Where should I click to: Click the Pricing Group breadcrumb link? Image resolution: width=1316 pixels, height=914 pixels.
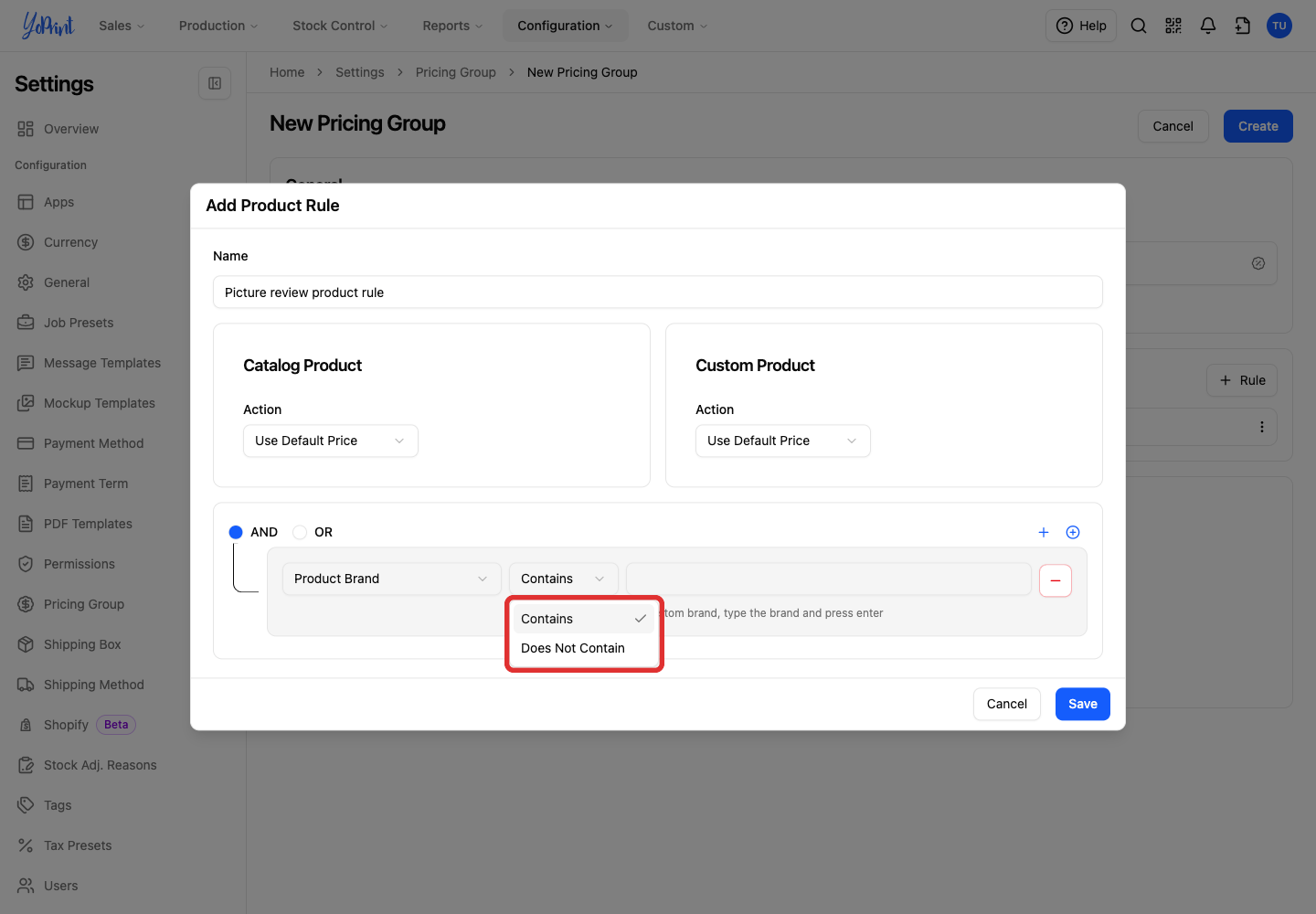pos(456,72)
